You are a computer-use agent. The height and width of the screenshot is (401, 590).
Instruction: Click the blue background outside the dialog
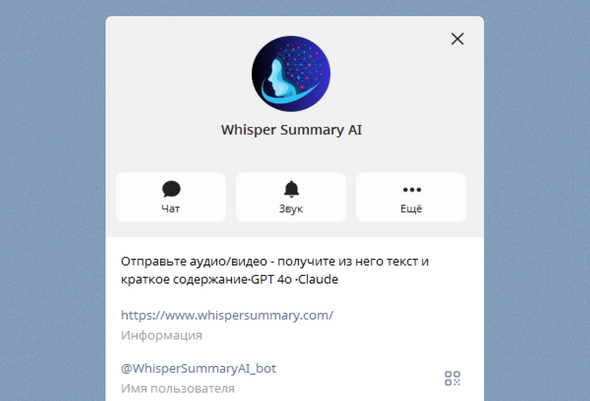click(x=53, y=188)
